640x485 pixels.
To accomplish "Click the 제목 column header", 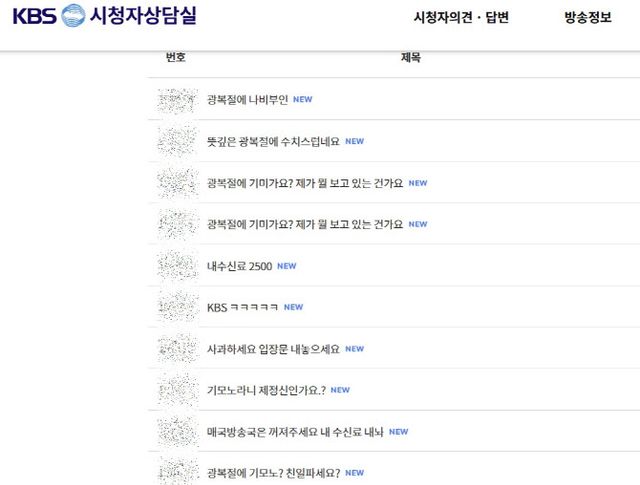I will click(410, 58).
